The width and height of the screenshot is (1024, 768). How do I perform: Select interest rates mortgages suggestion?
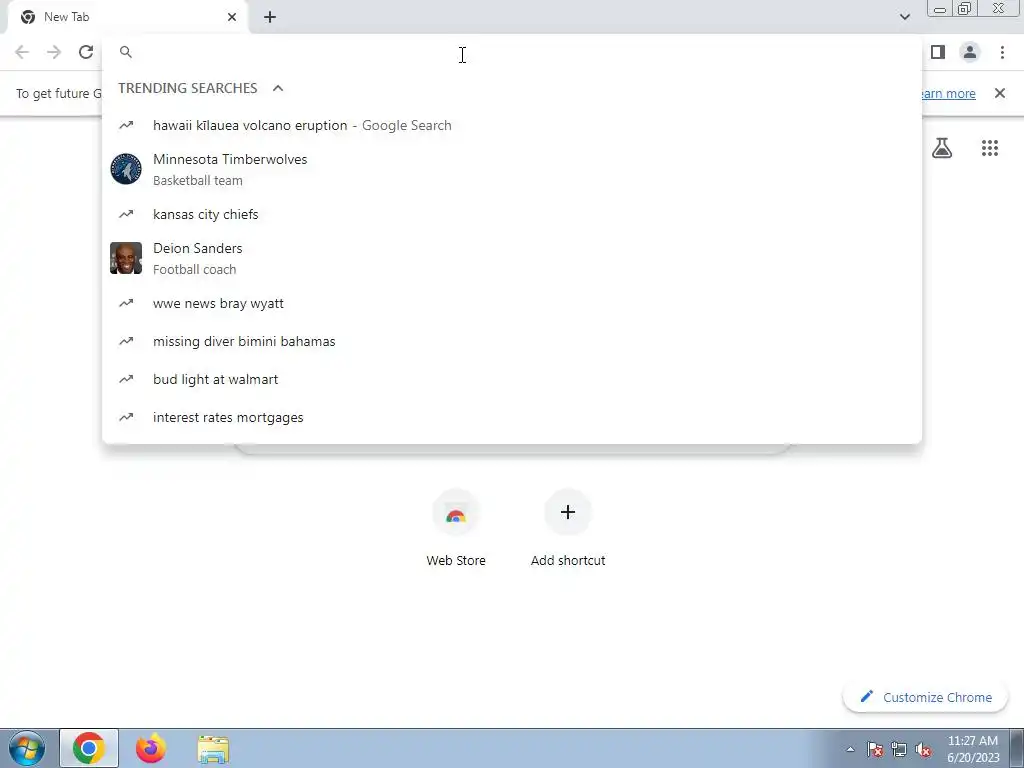(512, 417)
